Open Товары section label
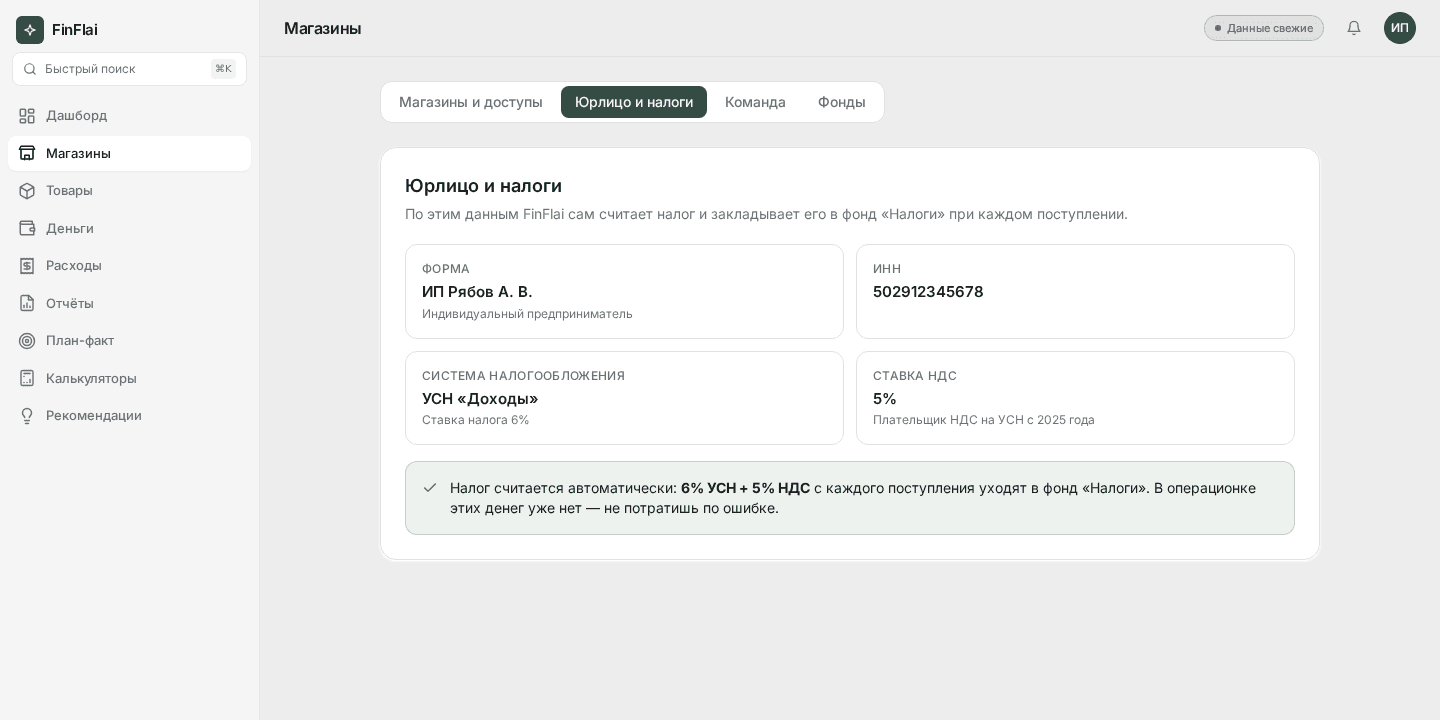Image resolution: width=1440 pixels, height=720 pixels. (x=69, y=190)
